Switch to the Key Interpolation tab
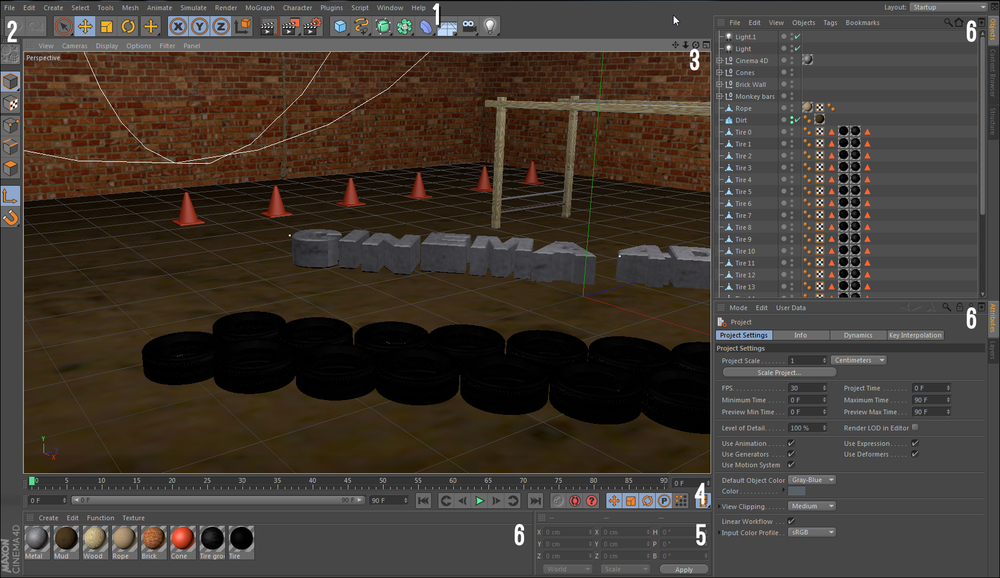Viewport: 1000px width, 578px height. click(915, 335)
